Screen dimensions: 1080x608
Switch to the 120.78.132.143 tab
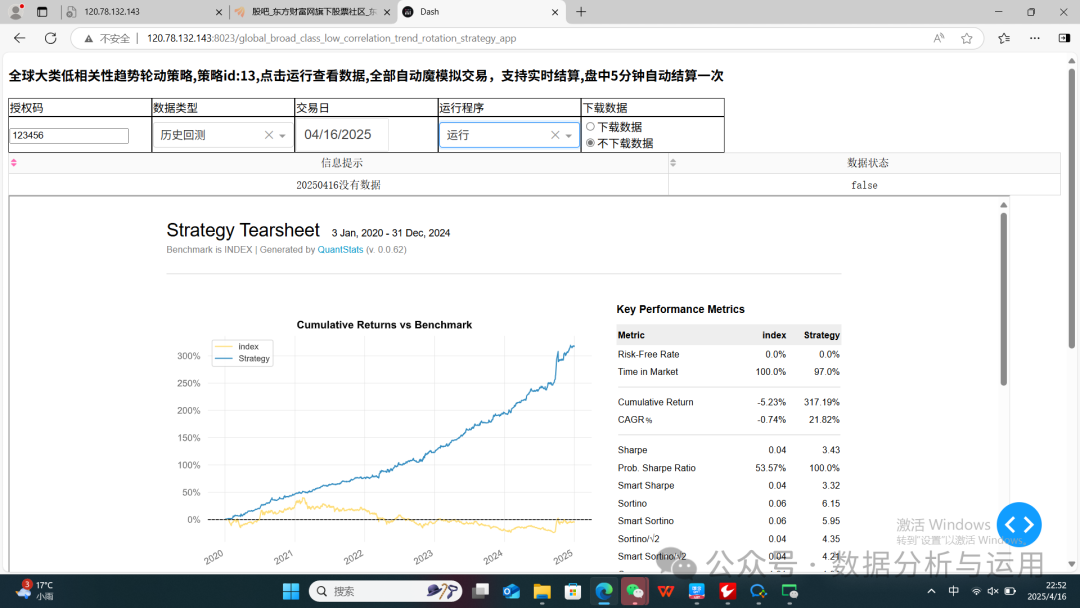(143, 12)
